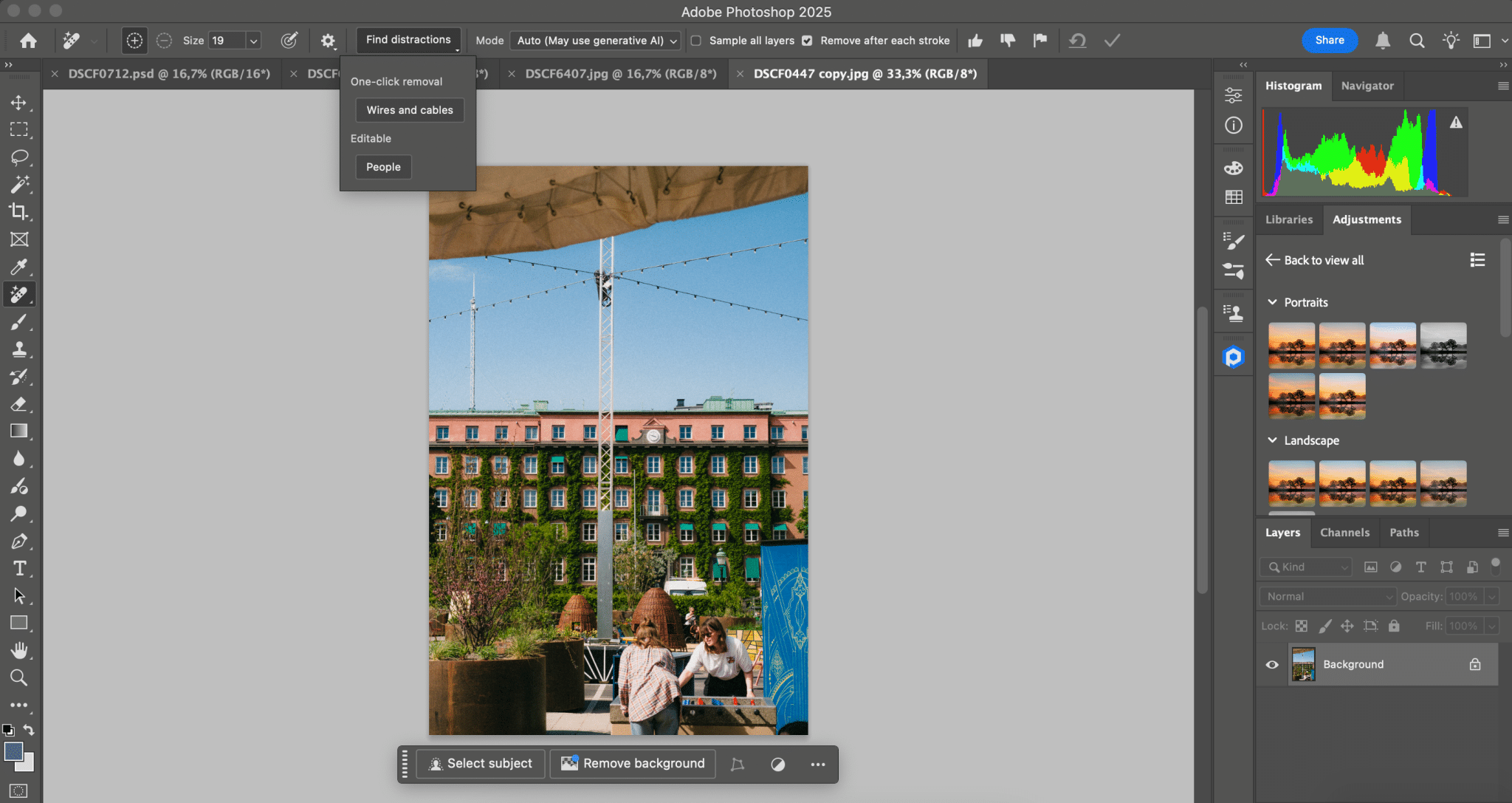Select the Type tool
Screen dimensions: 1512x803
tap(20, 568)
